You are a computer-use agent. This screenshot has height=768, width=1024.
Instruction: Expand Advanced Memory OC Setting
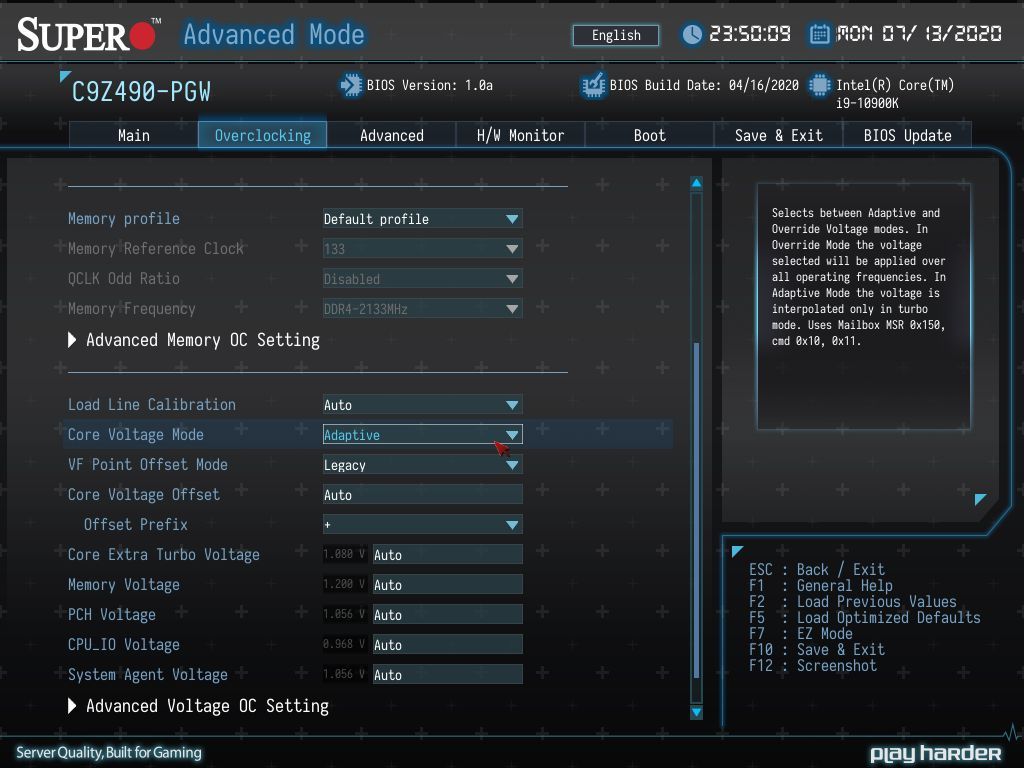194,340
